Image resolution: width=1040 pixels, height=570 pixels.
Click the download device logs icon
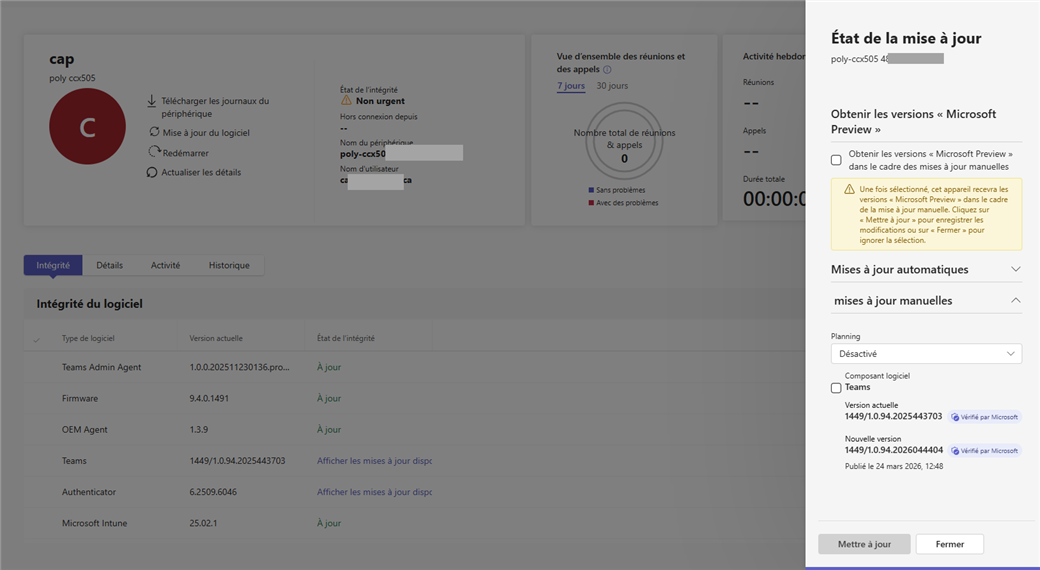pos(152,101)
